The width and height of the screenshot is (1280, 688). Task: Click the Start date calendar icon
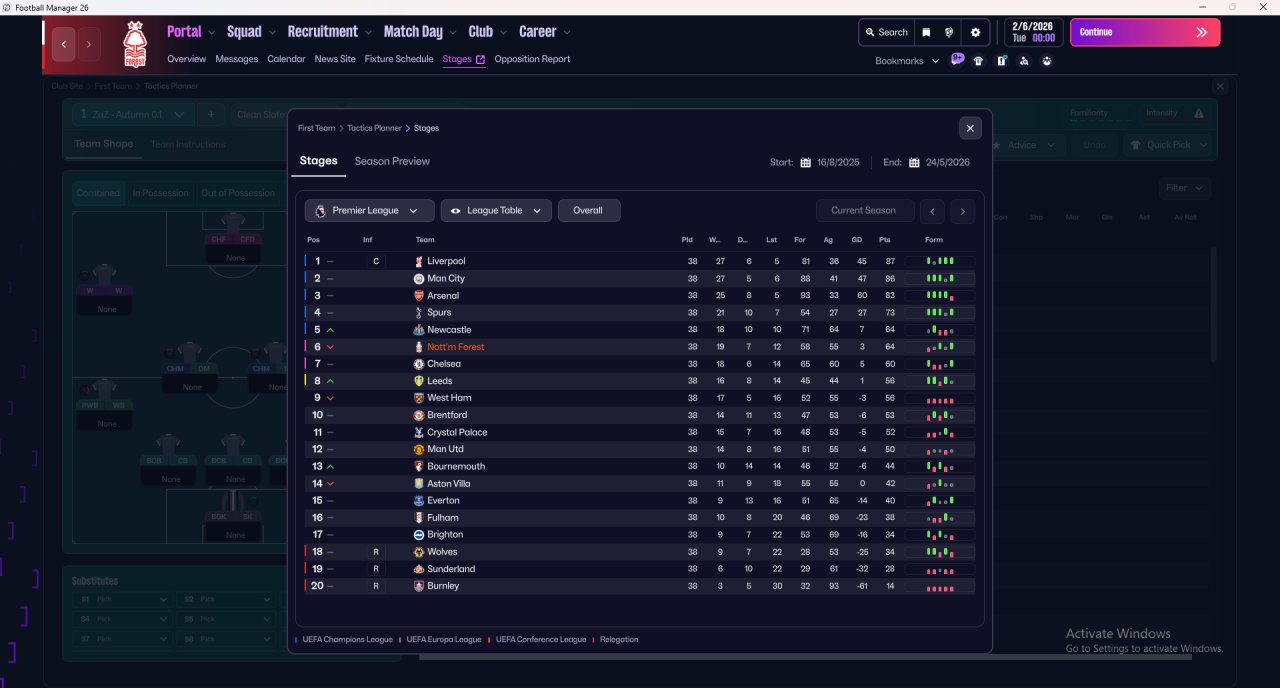coord(805,162)
